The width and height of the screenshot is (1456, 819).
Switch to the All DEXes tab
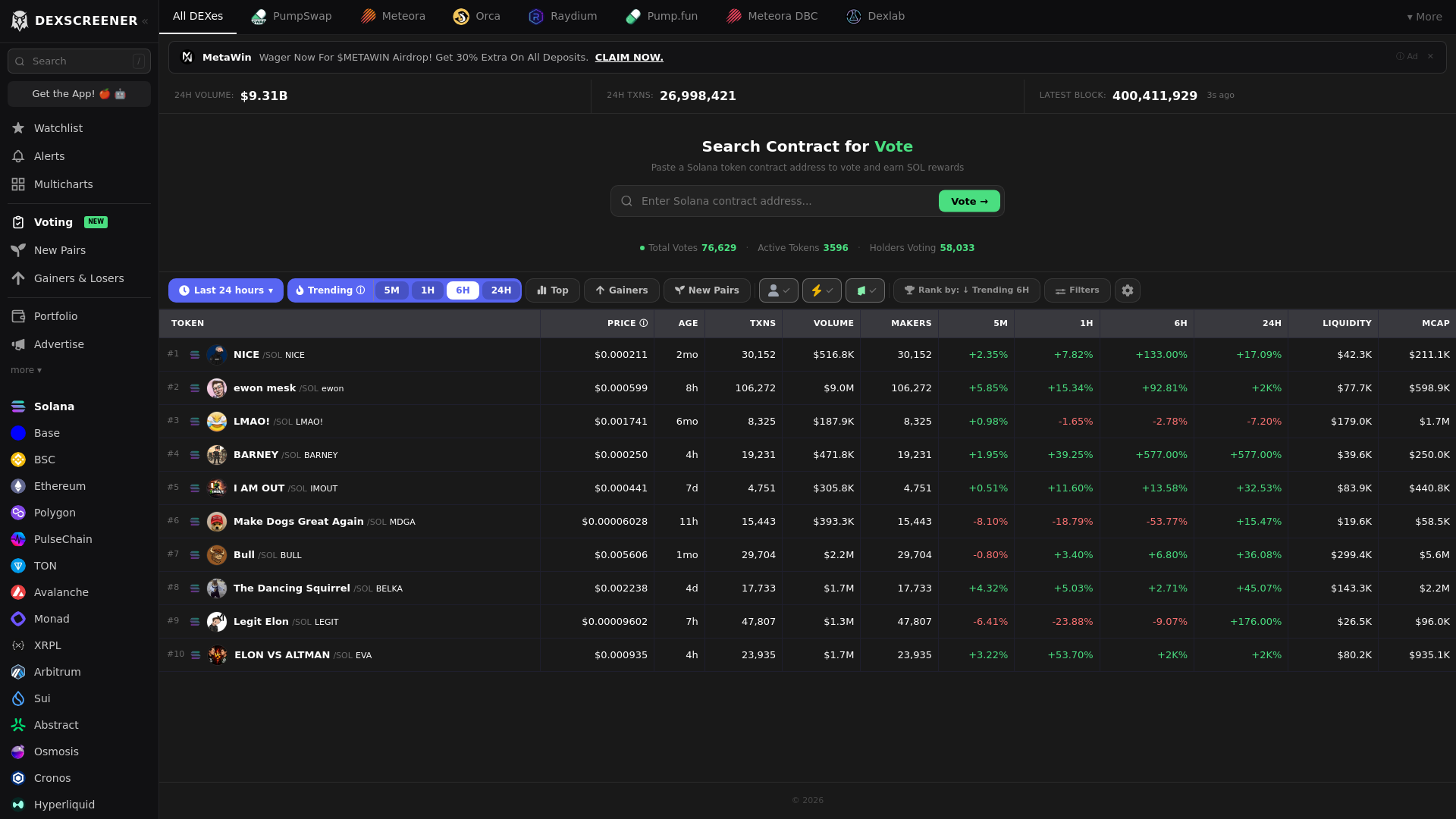click(x=198, y=17)
